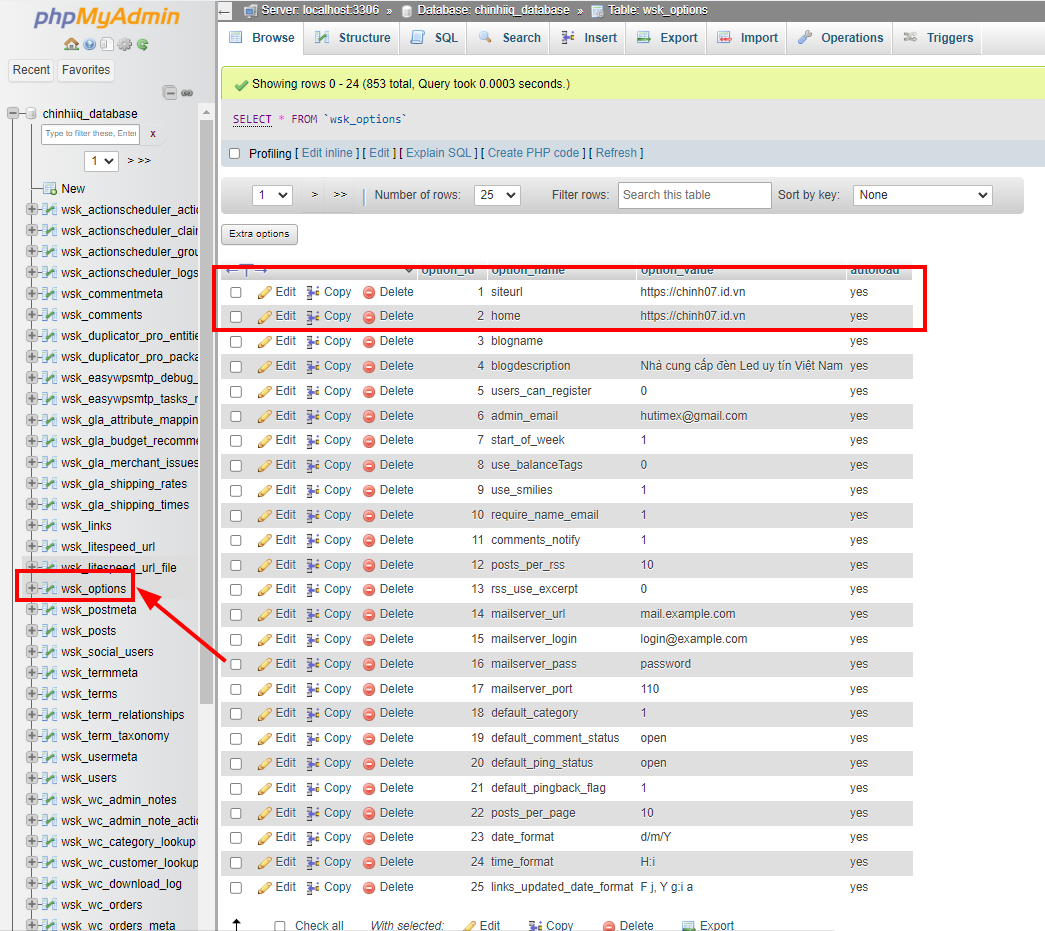Click the Home icon under phpMyAdmin logo

click(71, 44)
